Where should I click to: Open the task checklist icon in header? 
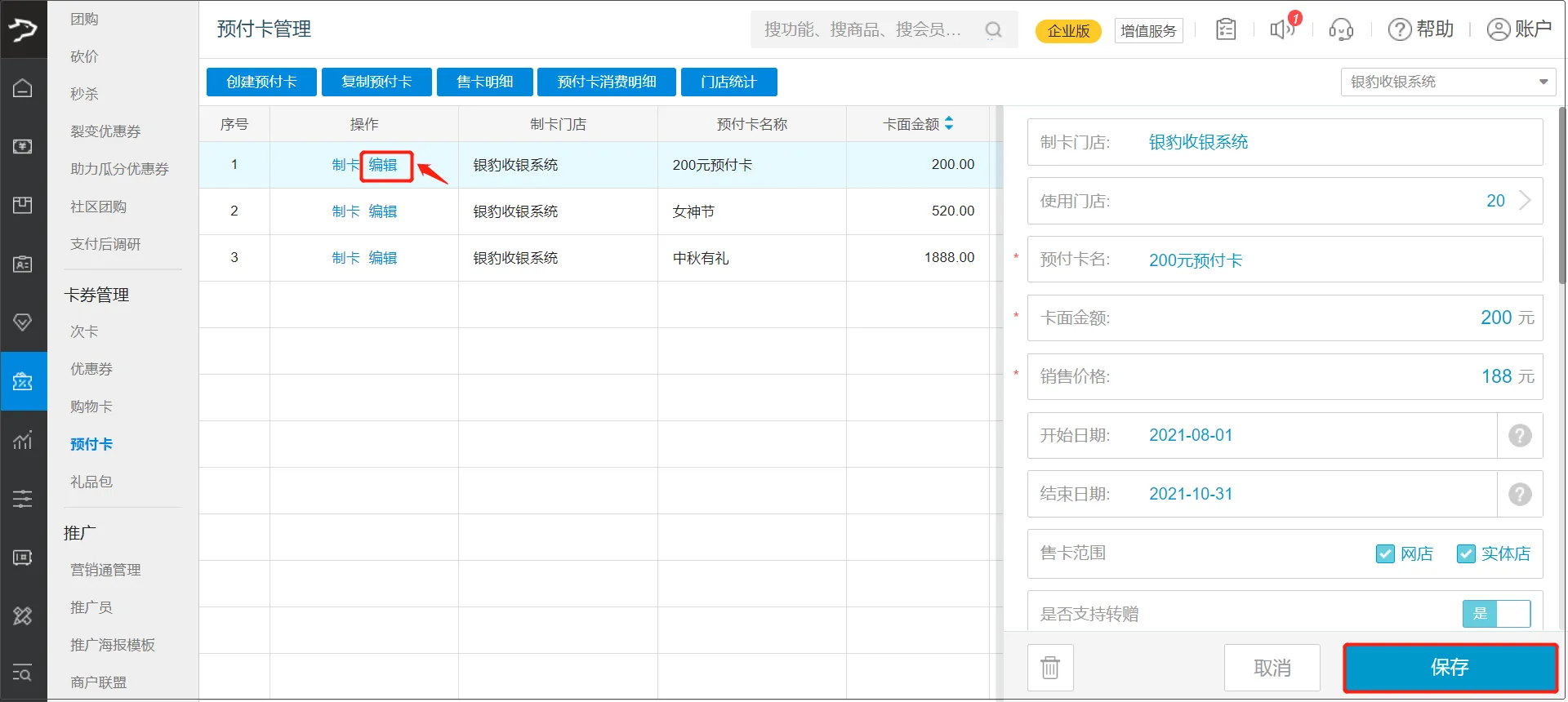pyautogui.click(x=1226, y=30)
